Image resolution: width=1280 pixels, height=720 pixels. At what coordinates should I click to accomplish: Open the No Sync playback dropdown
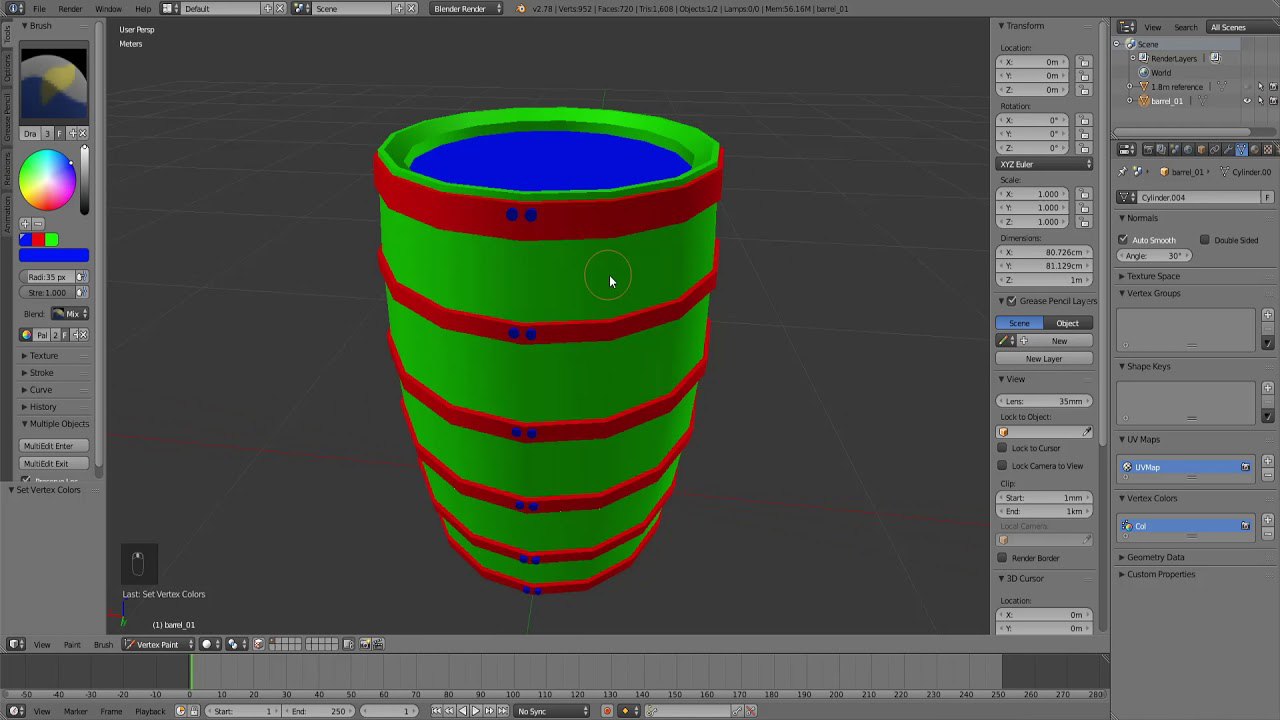point(553,711)
